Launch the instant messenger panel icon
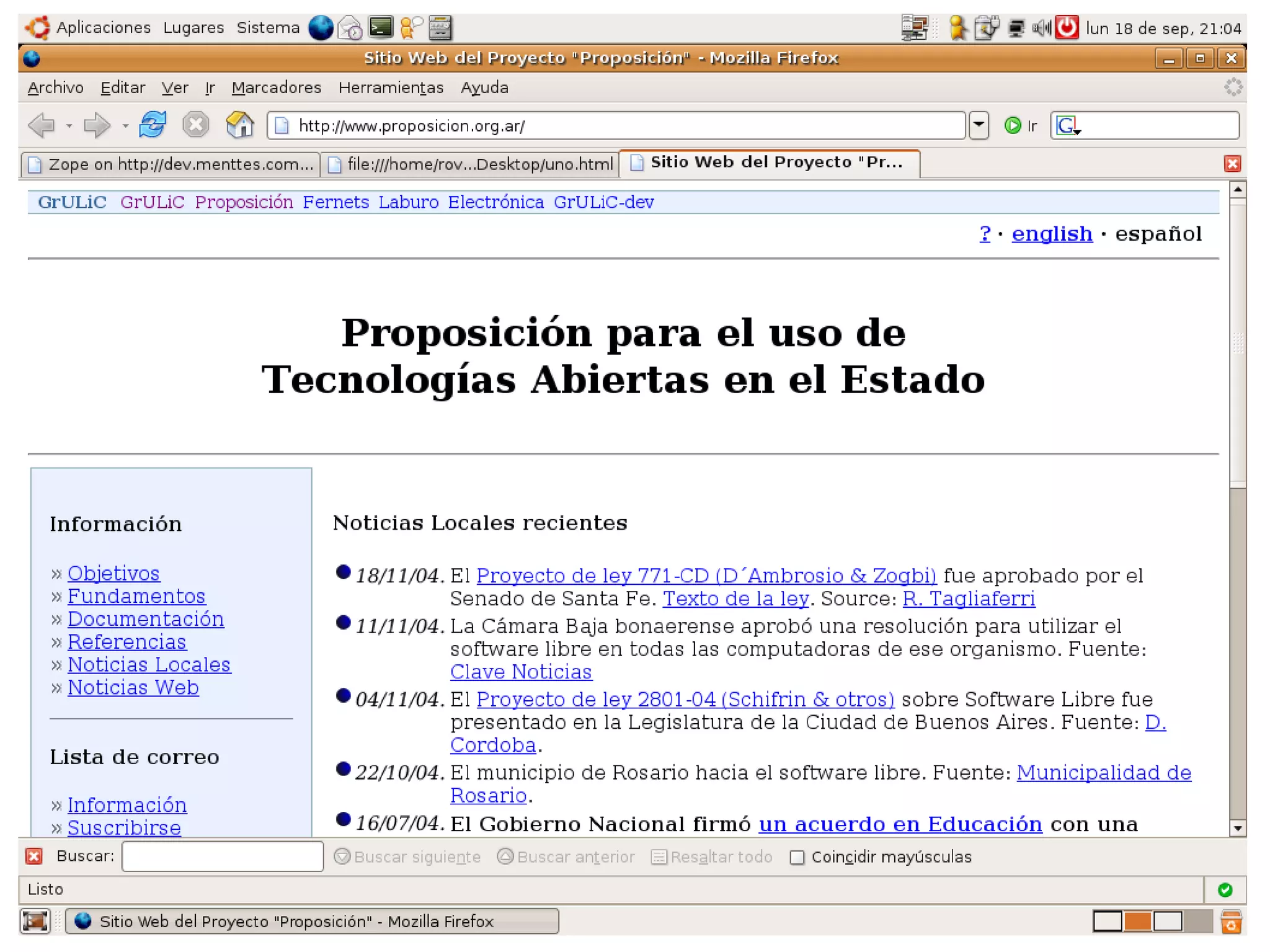The image size is (1270, 952). tap(411, 28)
